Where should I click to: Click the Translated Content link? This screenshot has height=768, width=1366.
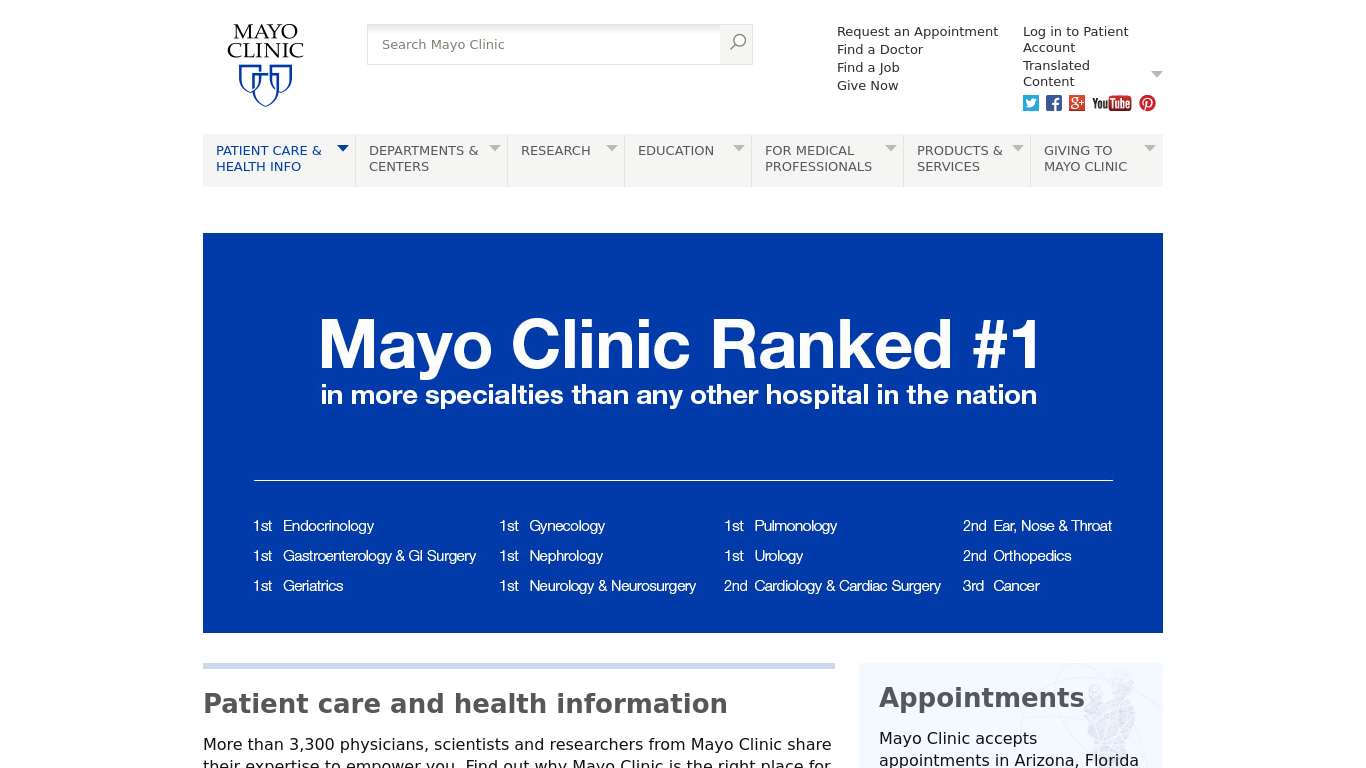pyautogui.click(x=1056, y=74)
